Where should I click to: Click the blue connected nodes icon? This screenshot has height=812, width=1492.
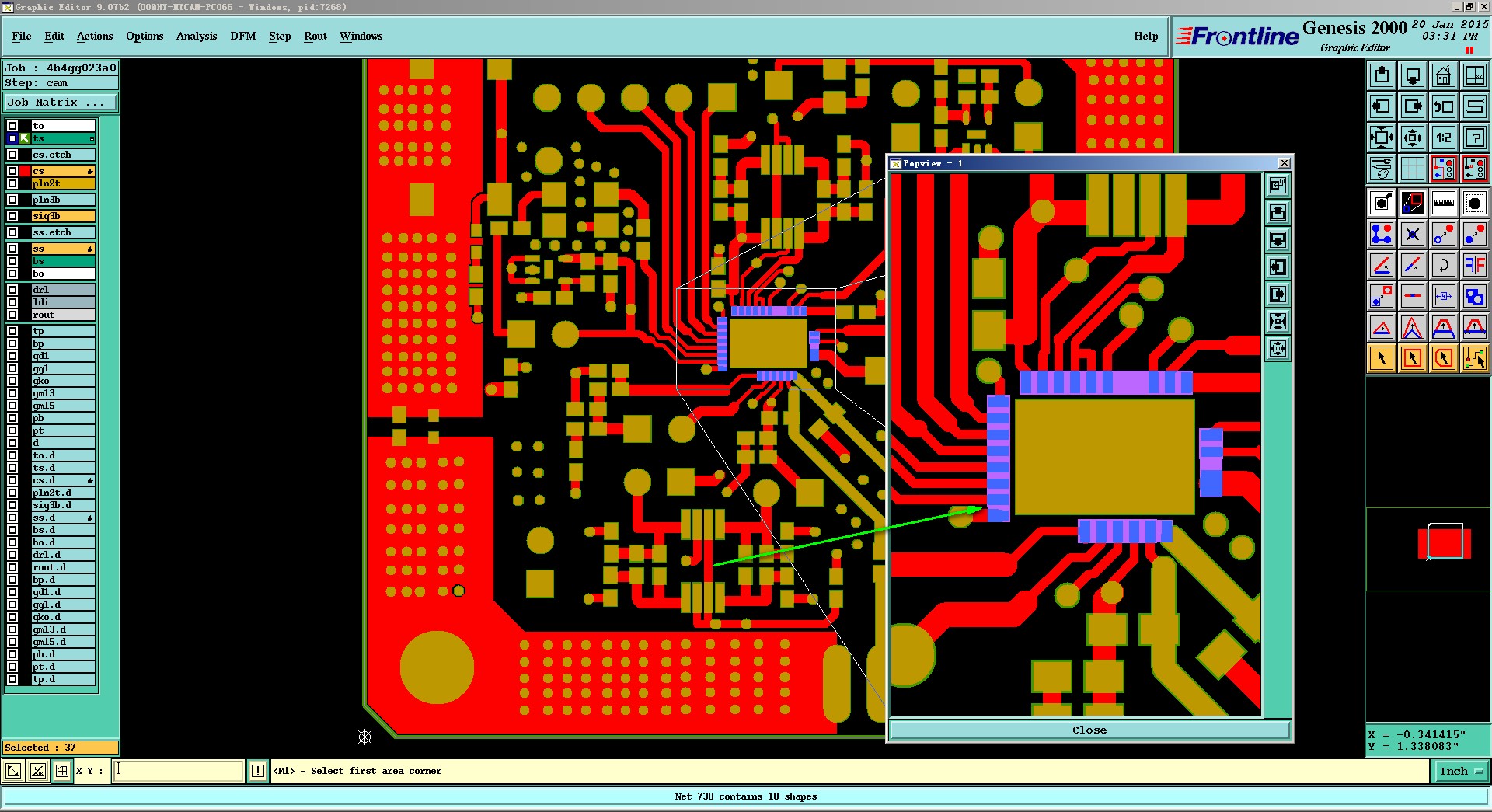tap(1382, 234)
